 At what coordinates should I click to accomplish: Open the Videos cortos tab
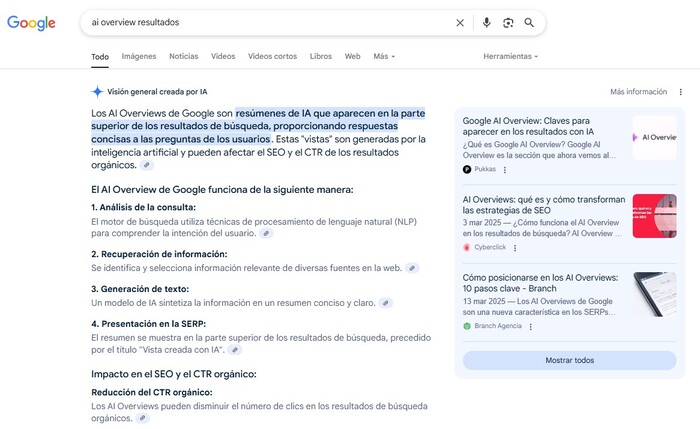click(272, 56)
